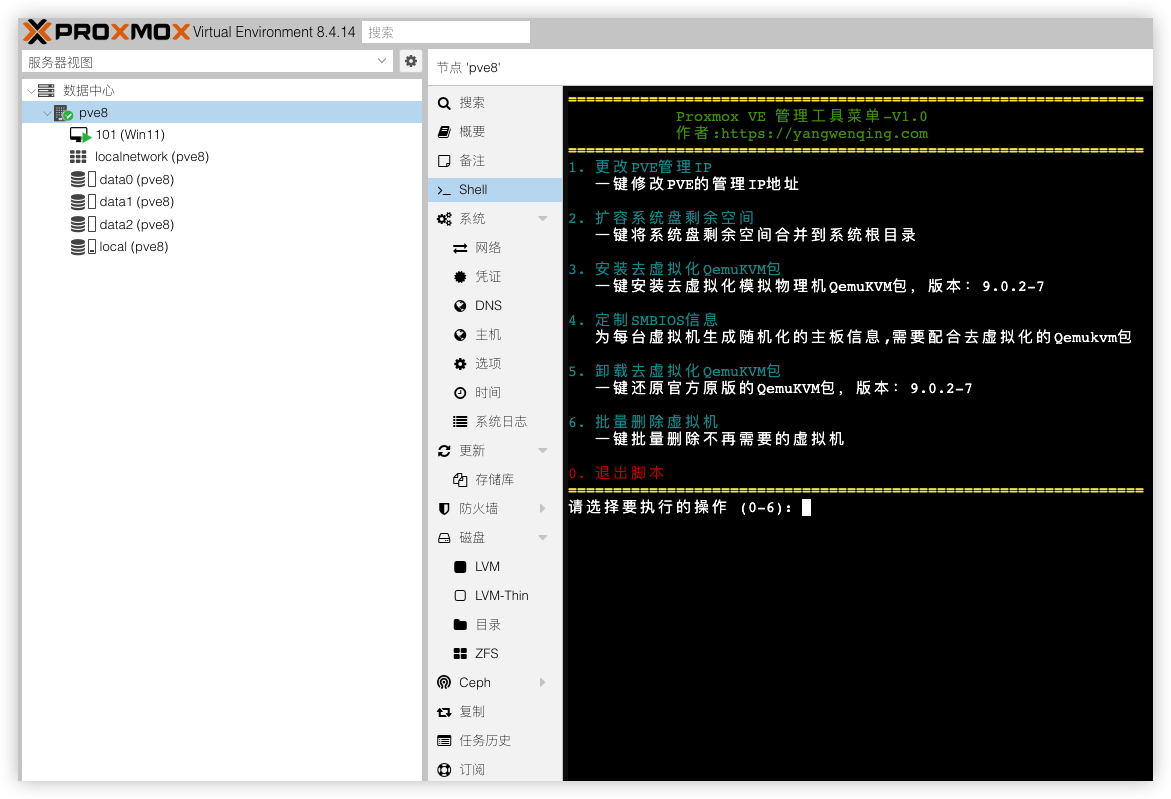Screen dimensions: 1171x799
Task: Collapse the pve8 node tree
Action: pos(47,113)
